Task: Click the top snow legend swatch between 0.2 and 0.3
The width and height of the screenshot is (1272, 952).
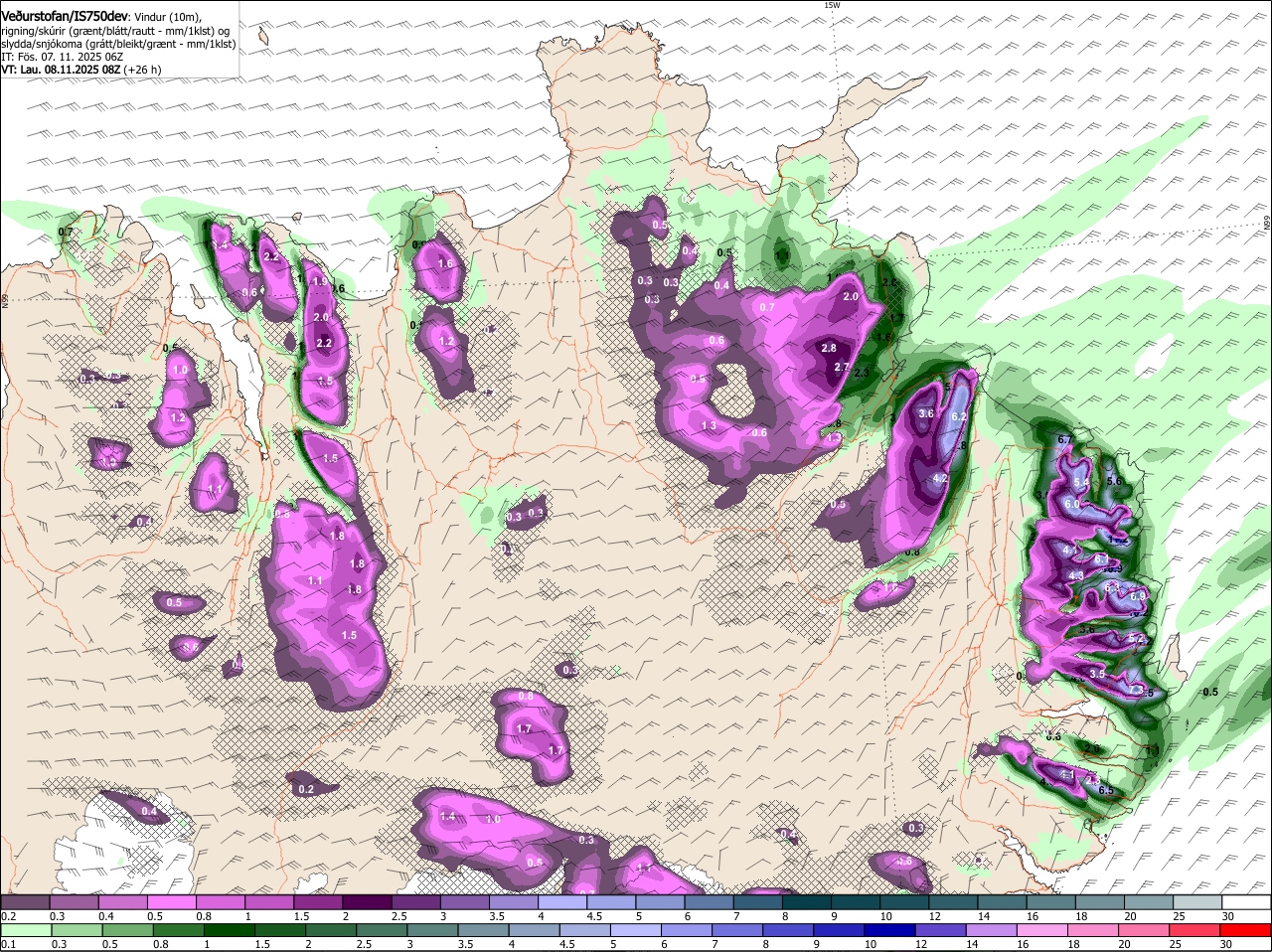Action: 25,901
